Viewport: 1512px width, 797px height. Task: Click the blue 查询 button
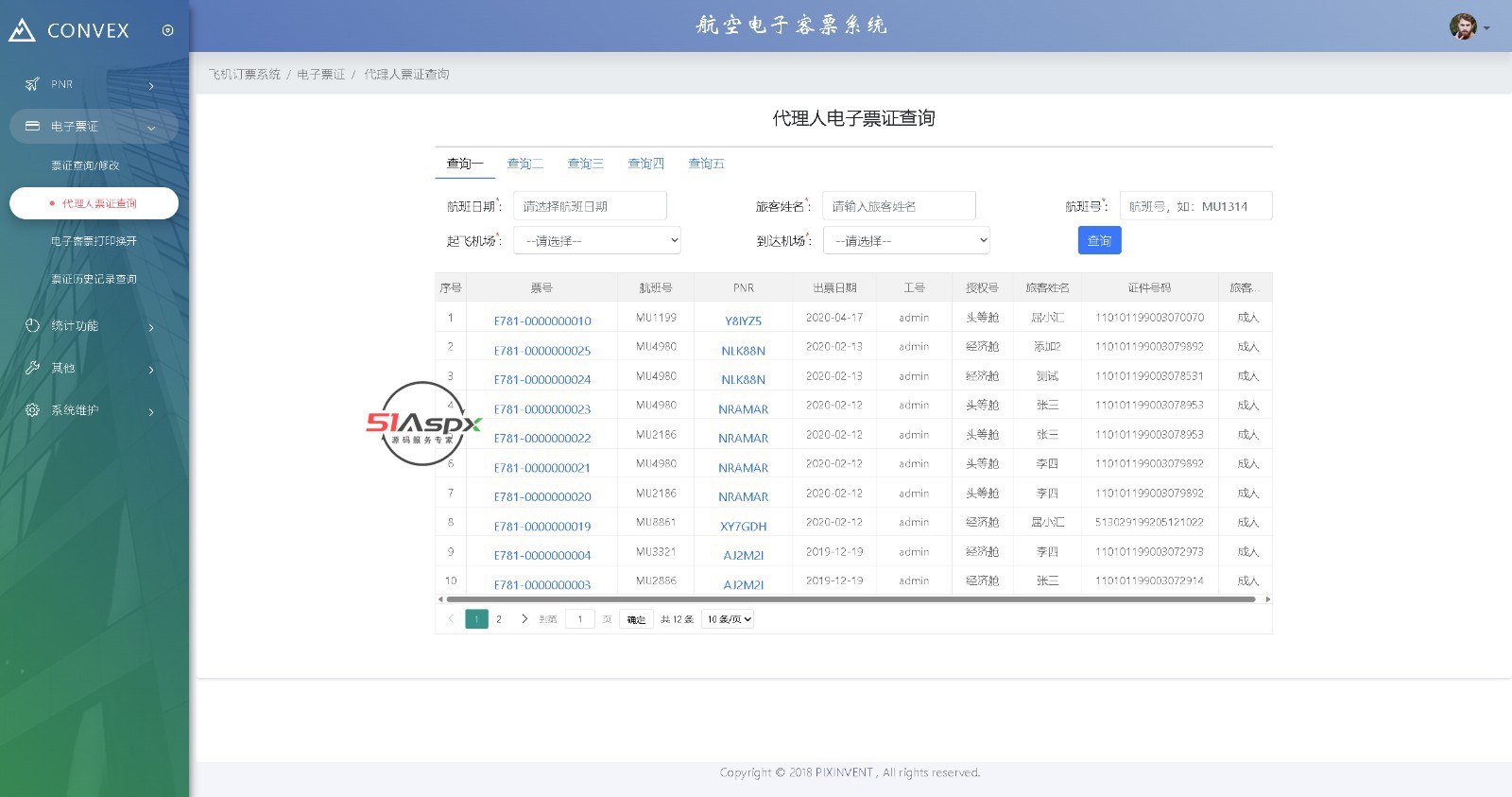1100,240
